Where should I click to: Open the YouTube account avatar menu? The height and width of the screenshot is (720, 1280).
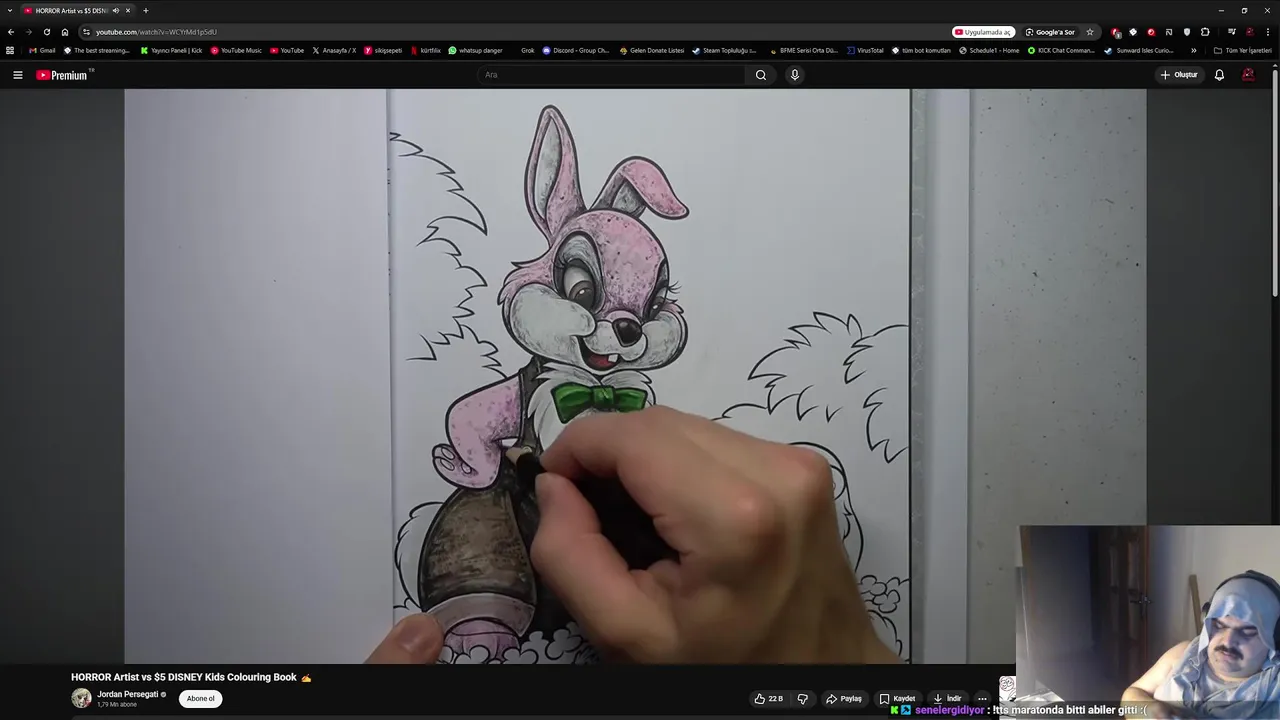click(x=1248, y=75)
